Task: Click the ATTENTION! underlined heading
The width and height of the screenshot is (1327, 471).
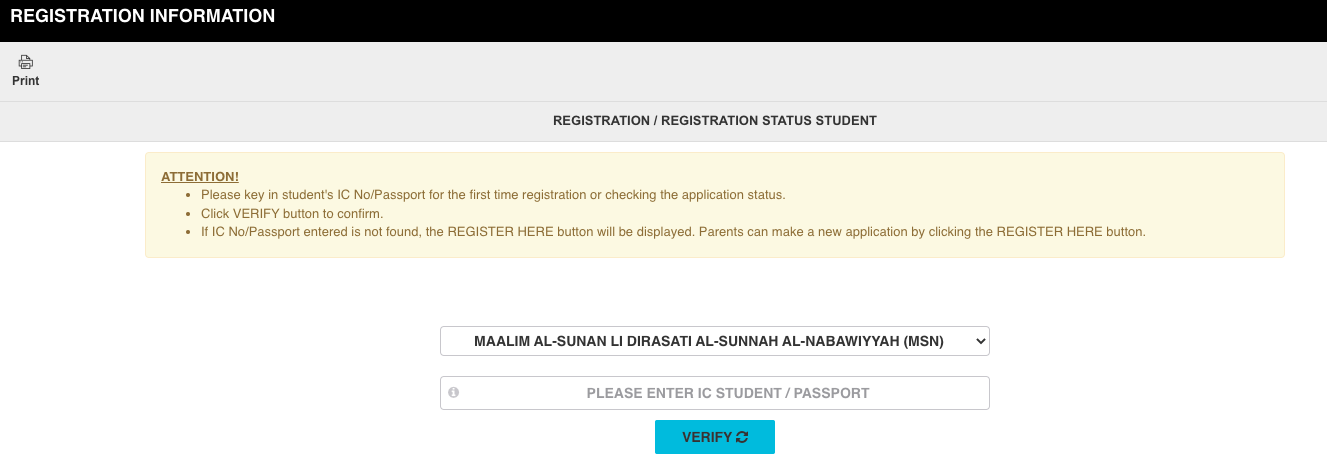Action: pos(200,177)
